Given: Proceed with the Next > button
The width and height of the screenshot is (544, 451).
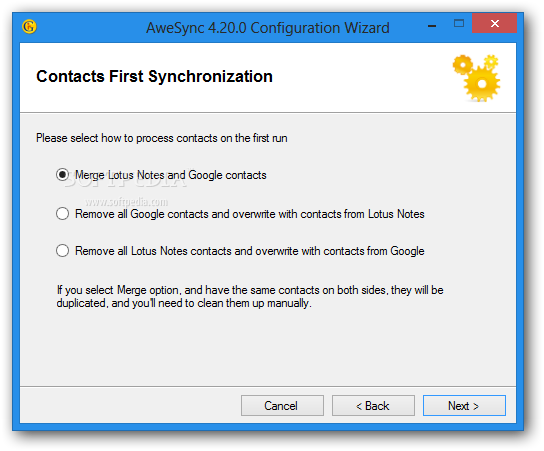Looking at the screenshot, I should (464, 405).
